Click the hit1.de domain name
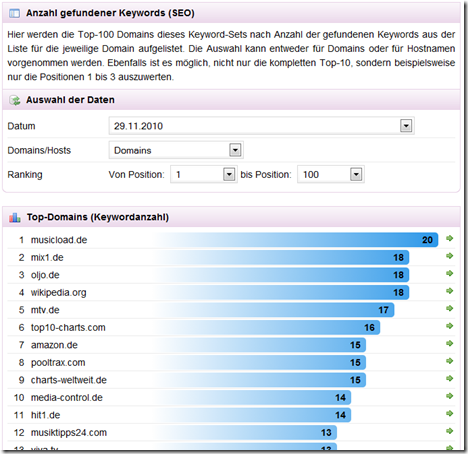This screenshot has height=454, width=468. [45, 415]
